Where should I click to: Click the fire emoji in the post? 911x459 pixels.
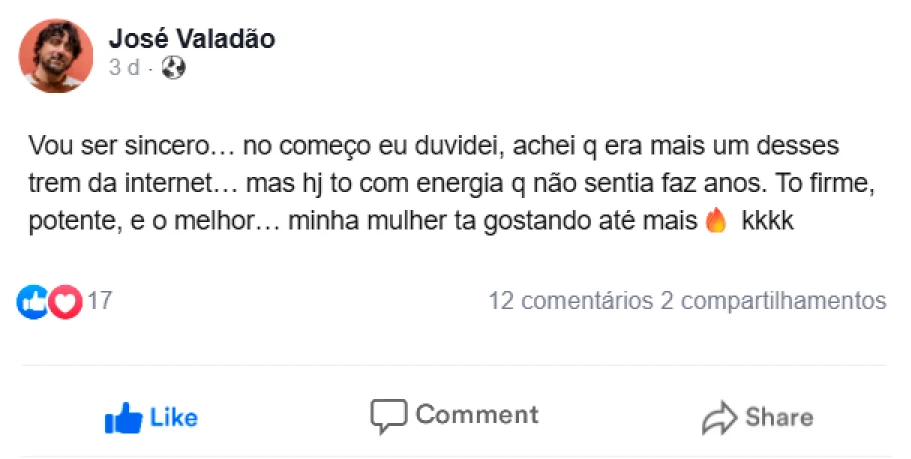click(x=715, y=222)
